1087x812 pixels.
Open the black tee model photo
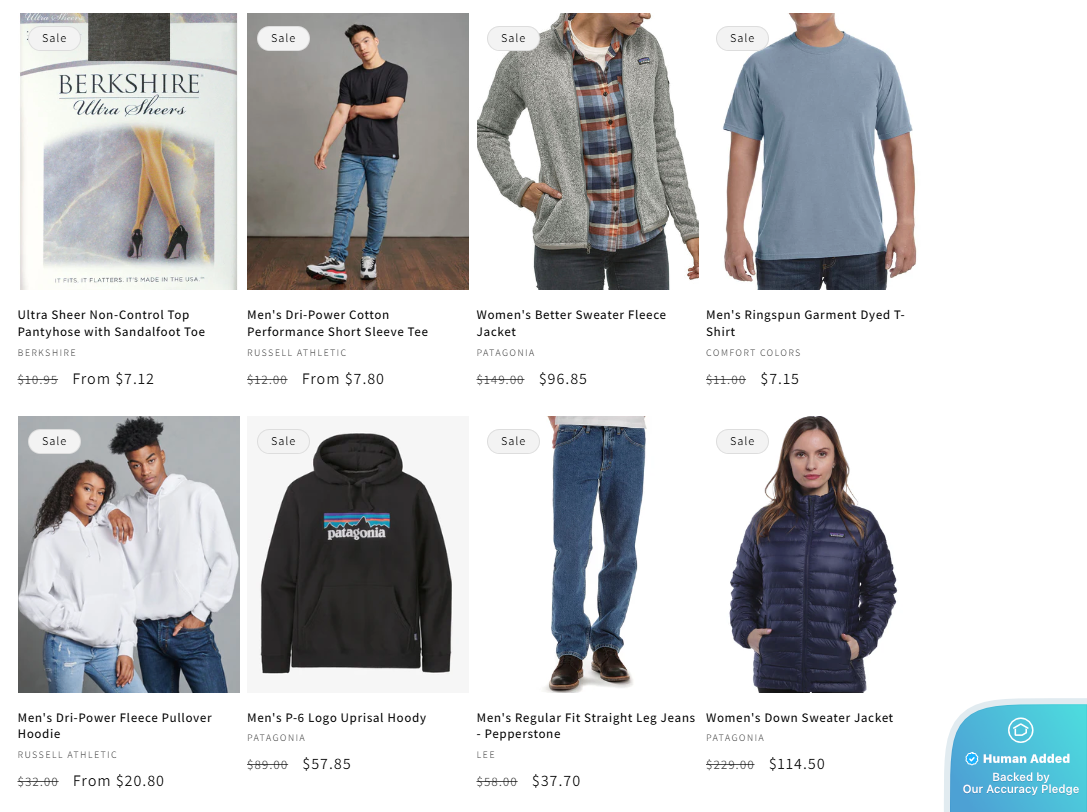pyautogui.click(x=358, y=151)
